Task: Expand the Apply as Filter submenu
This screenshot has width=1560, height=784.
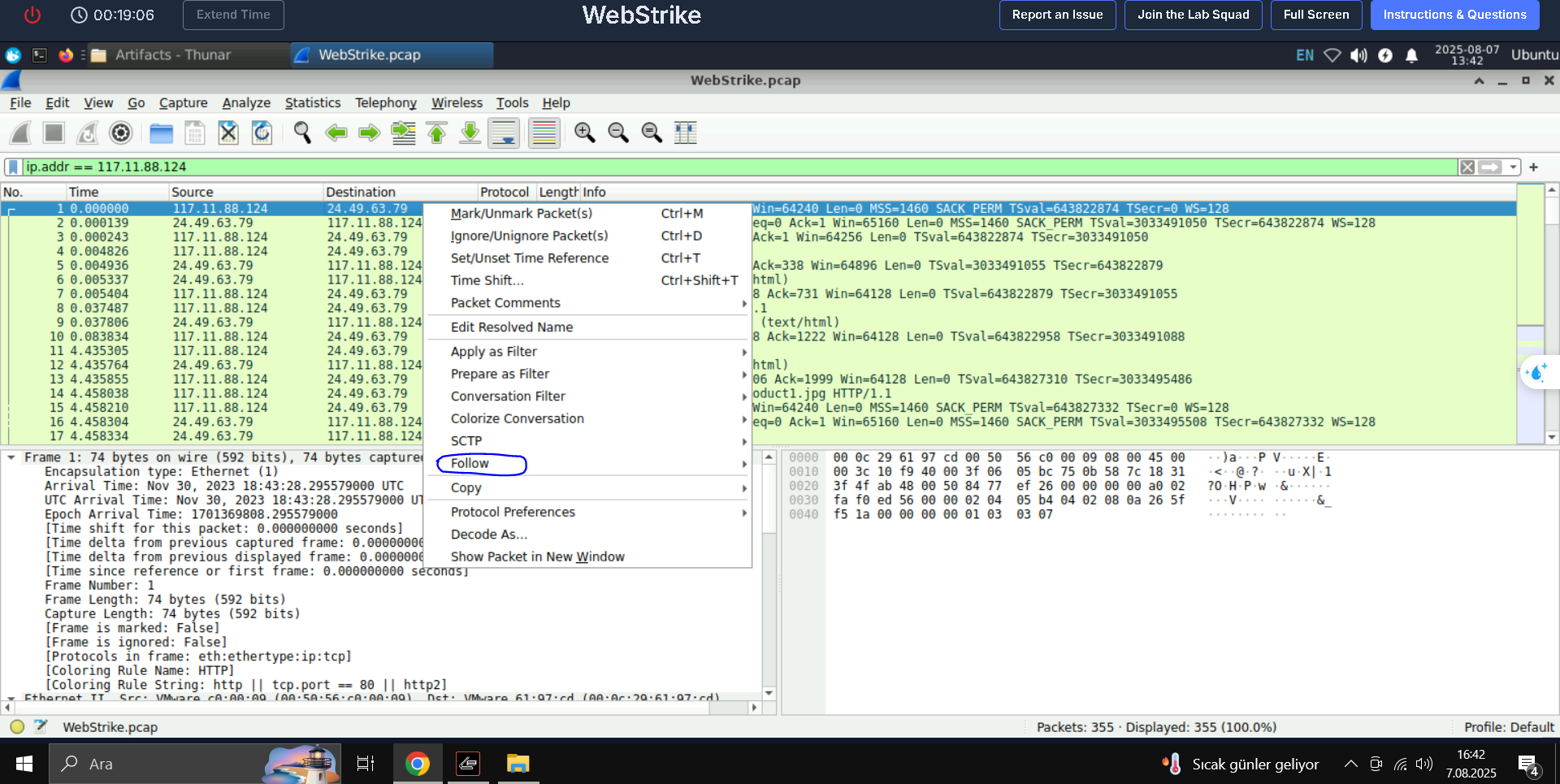Action: pos(589,352)
